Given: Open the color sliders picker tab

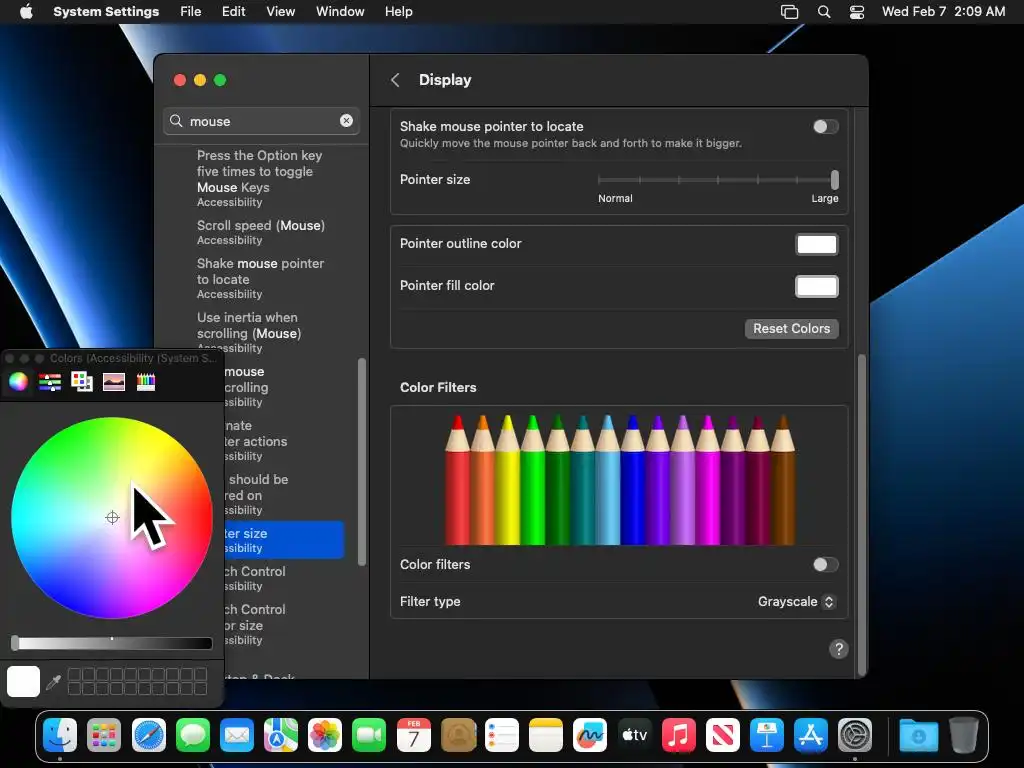Looking at the screenshot, I should 50,381.
